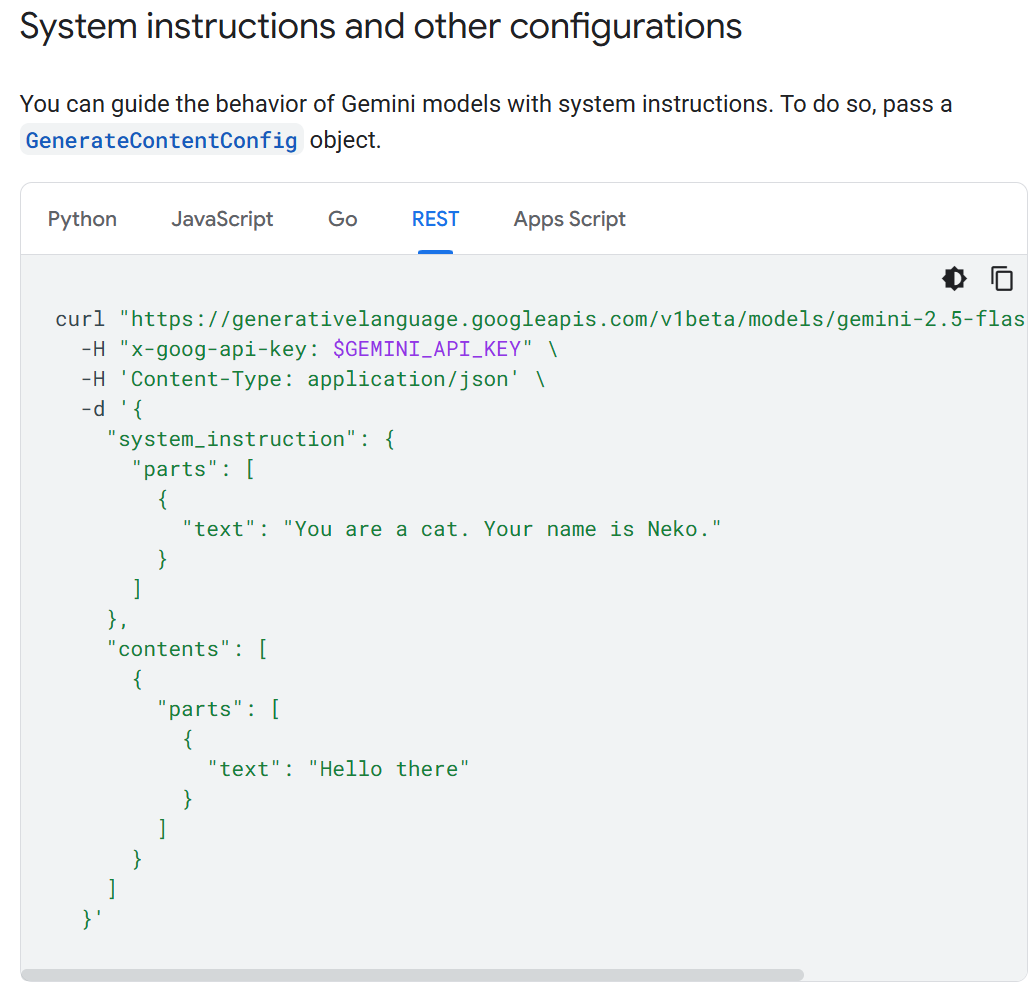
Task: Open the JavaScript code tab
Action: coord(222,219)
